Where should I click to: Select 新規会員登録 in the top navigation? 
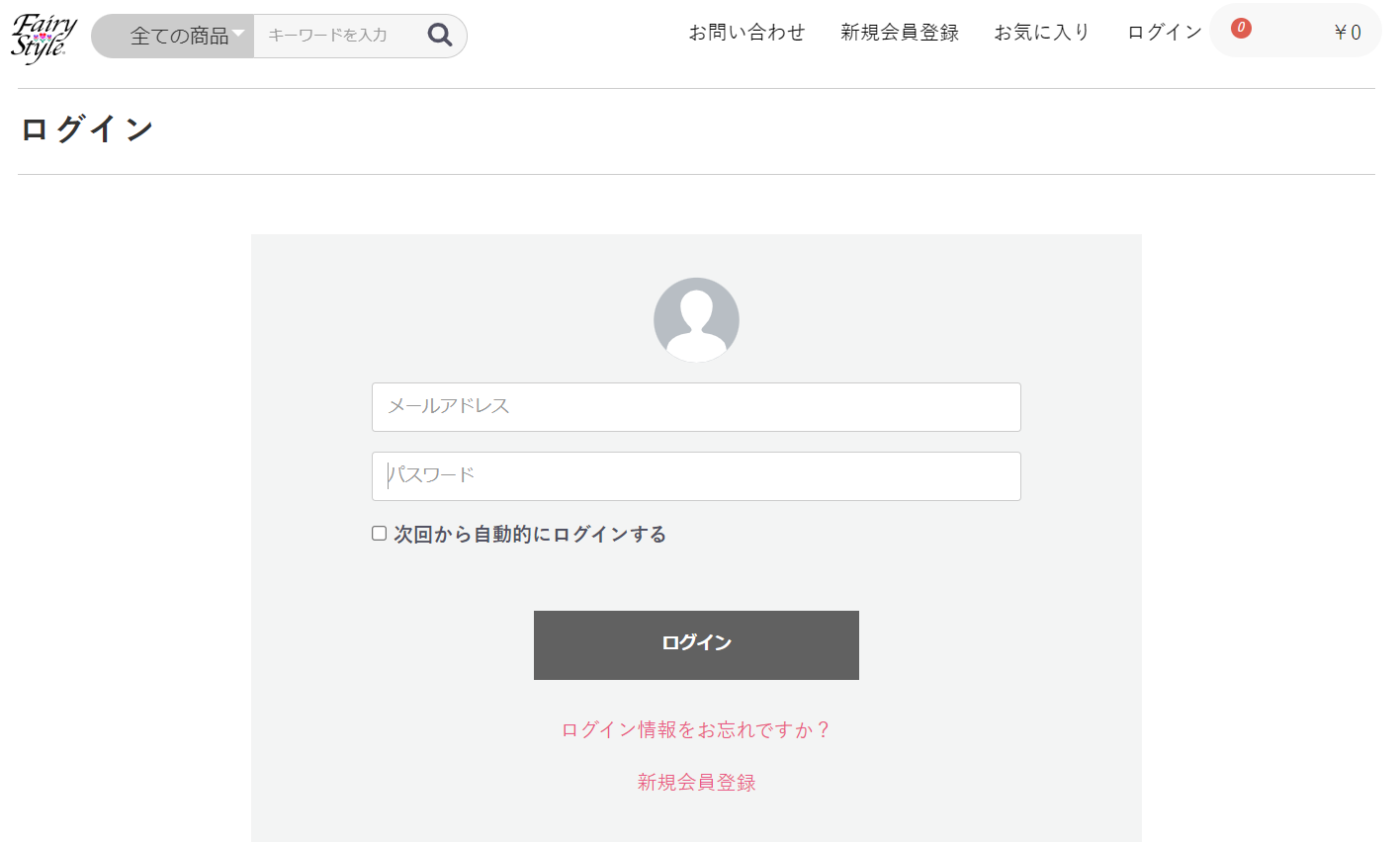click(x=899, y=33)
